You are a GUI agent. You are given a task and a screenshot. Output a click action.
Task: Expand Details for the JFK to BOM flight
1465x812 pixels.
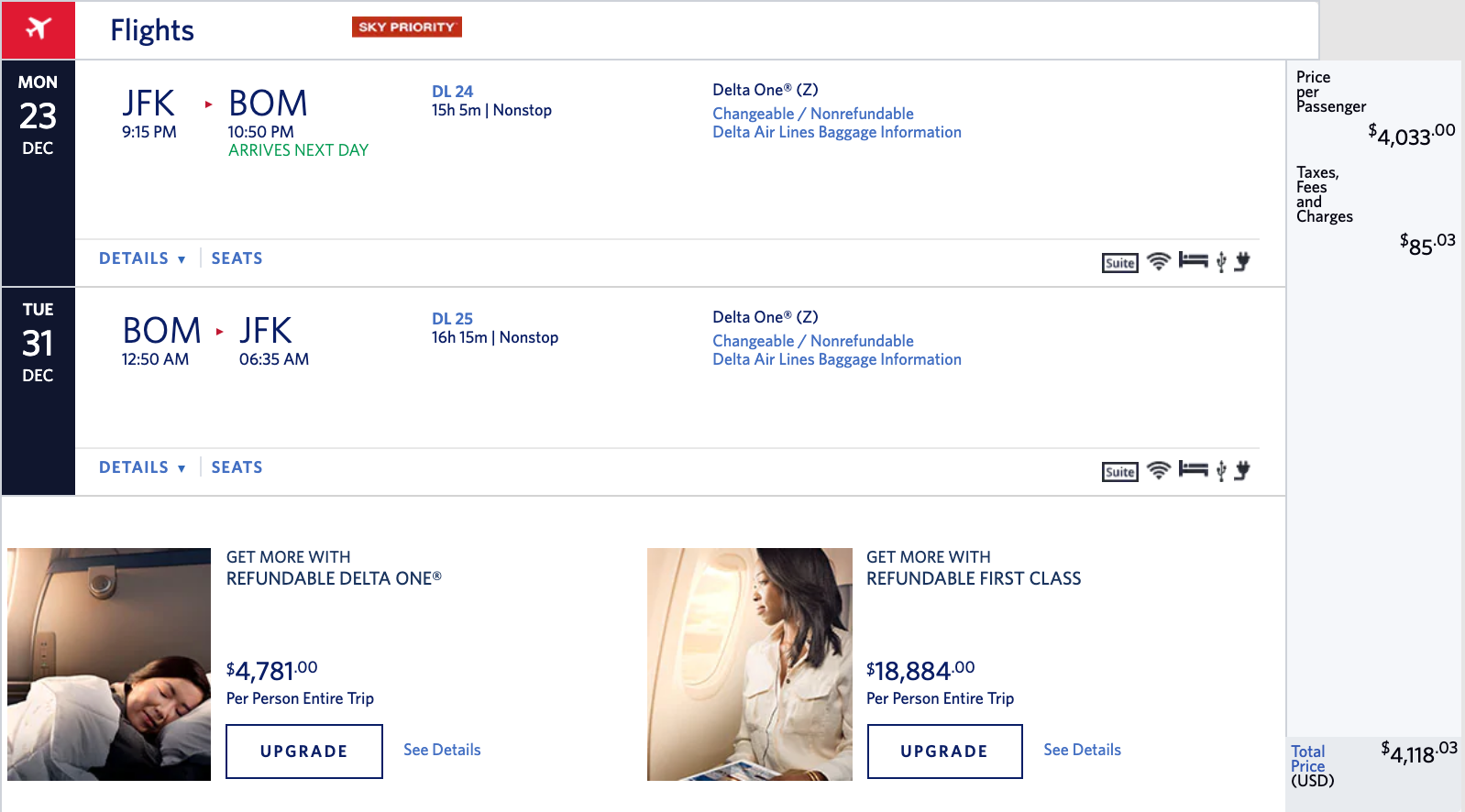pos(142,258)
